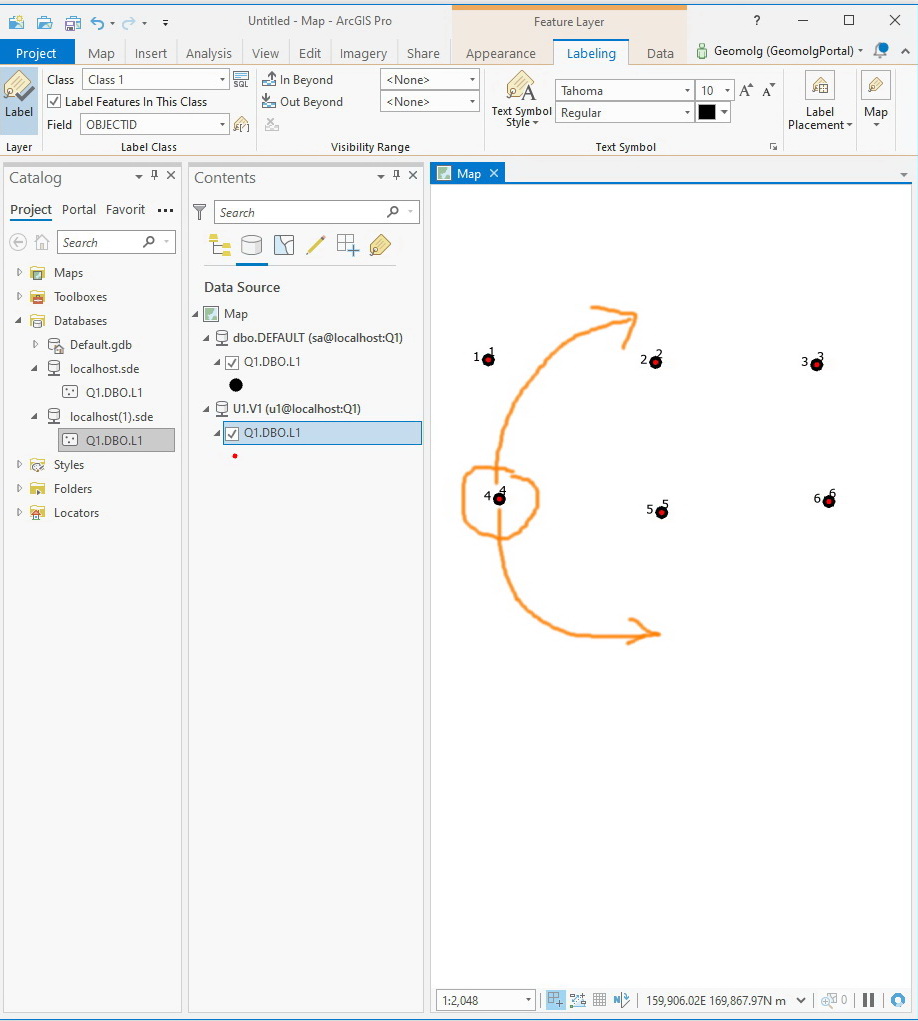Open the label Field OBJECTID dropdown

pyautogui.click(x=222, y=124)
